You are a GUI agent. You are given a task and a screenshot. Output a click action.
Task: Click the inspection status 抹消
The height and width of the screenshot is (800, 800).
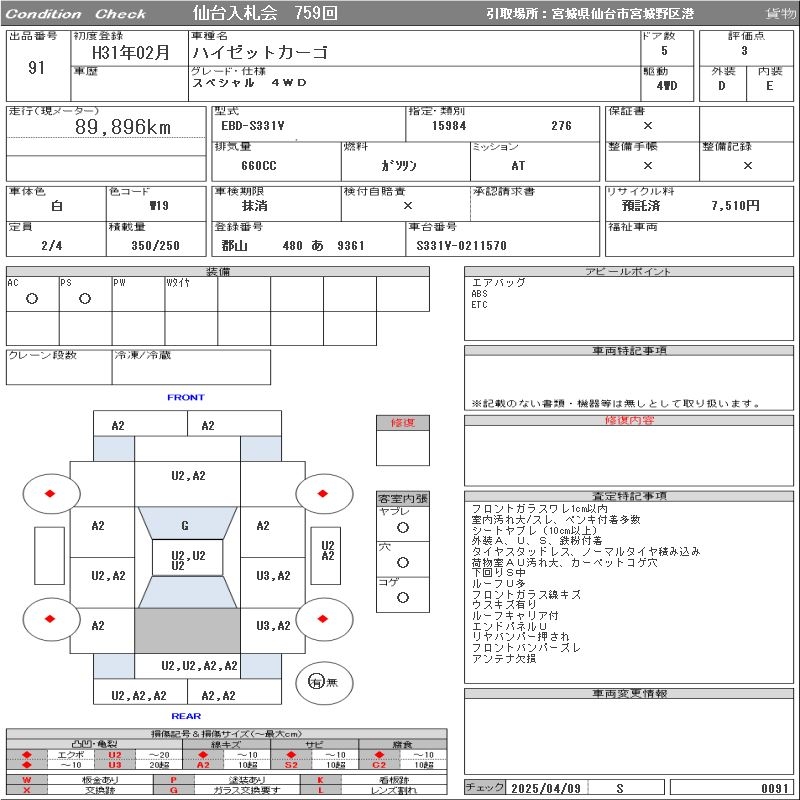[x=255, y=206]
